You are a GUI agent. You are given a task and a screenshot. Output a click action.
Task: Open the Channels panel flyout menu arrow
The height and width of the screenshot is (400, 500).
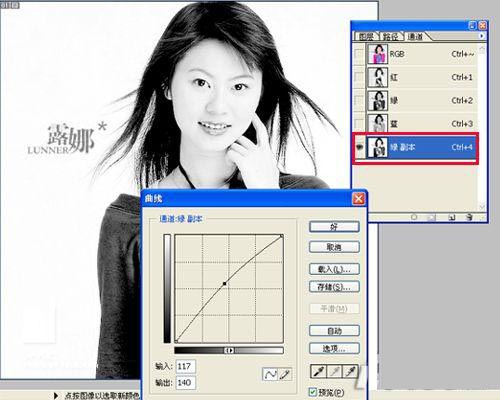click(481, 36)
